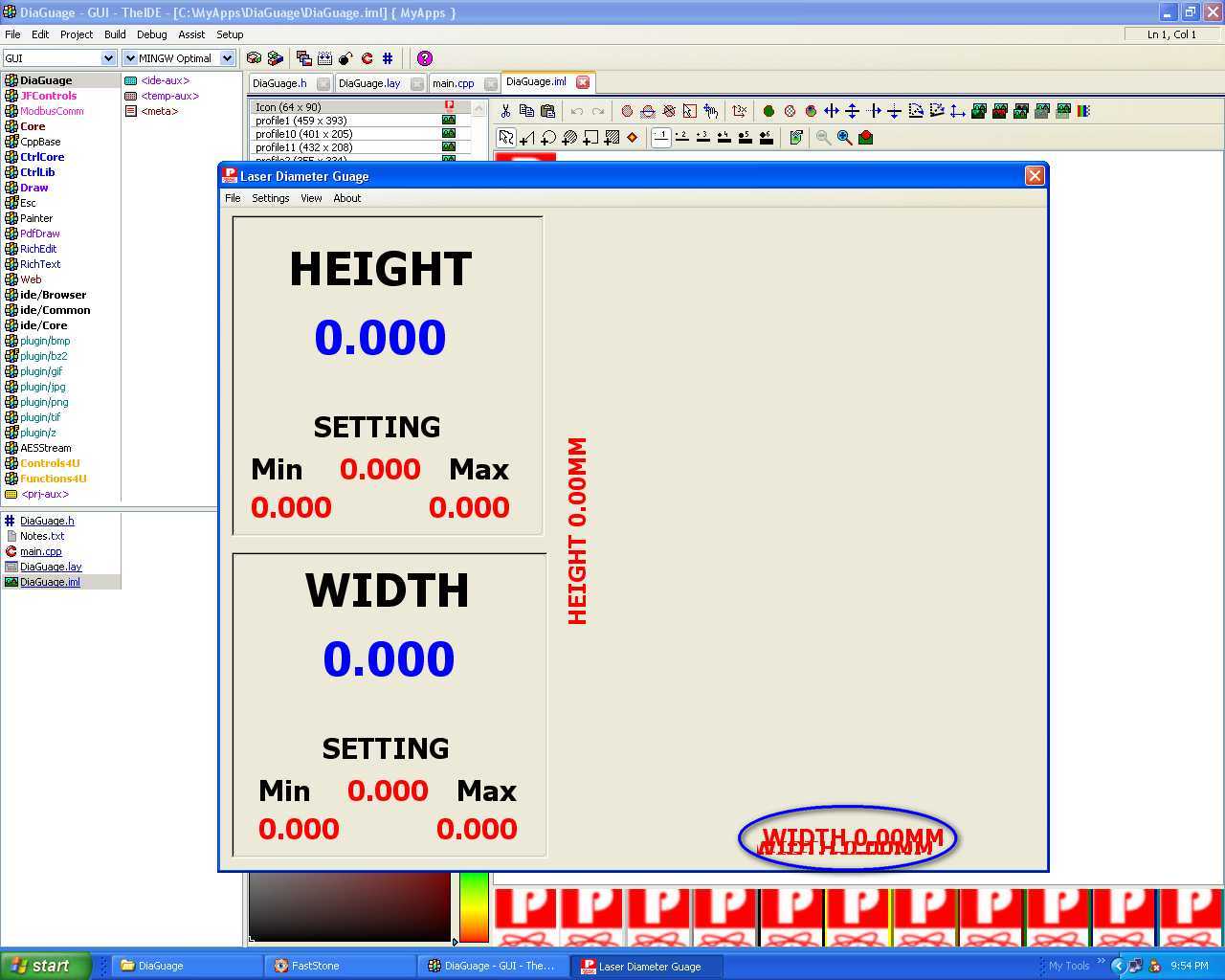Click the zoom in magnifier icon
The height and width of the screenshot is (980, 1225).
[x=844, y=138]
